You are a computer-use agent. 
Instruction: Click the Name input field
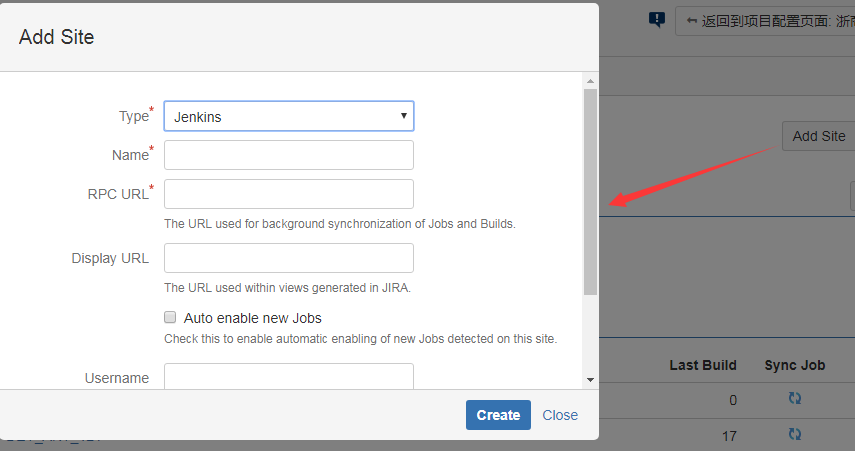tap(289, 155)
